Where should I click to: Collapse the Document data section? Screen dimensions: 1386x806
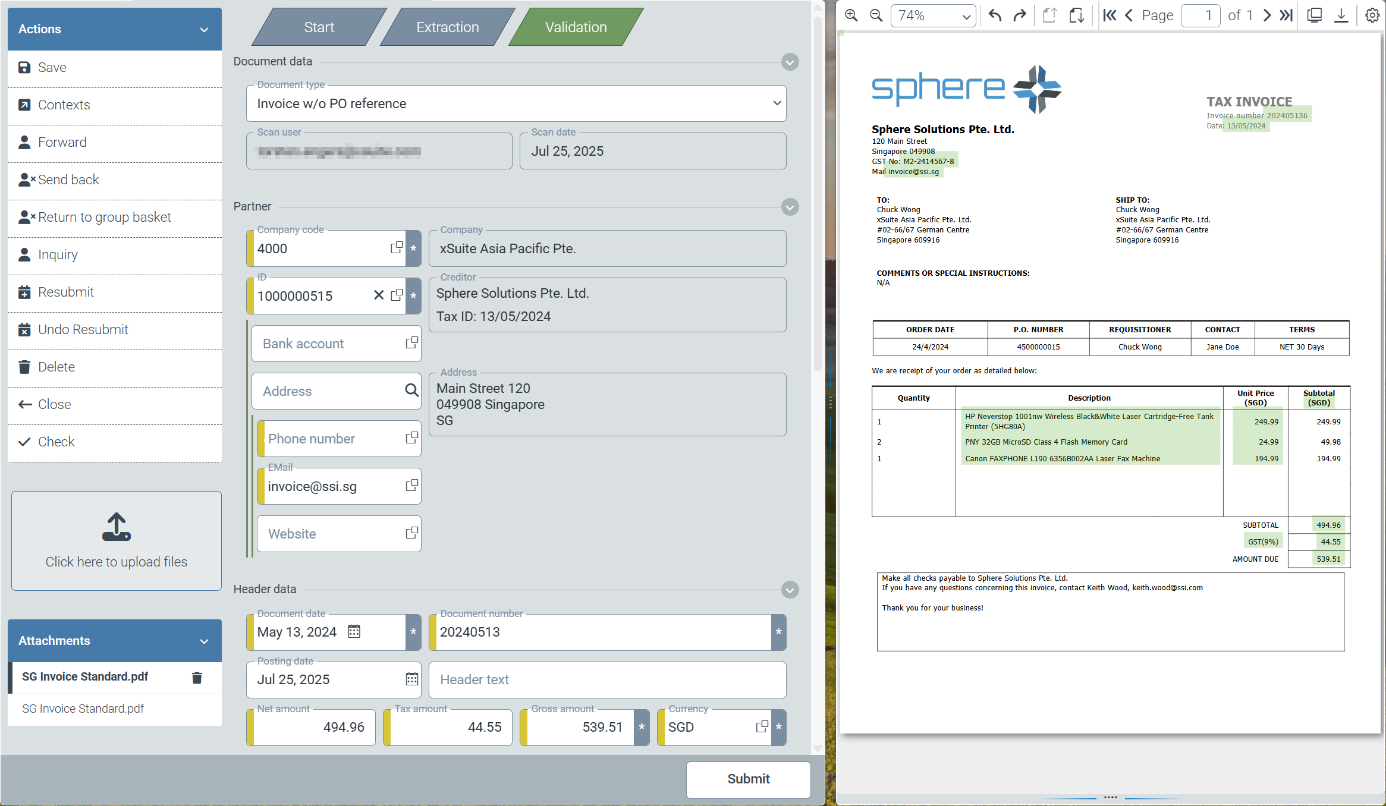tap(790, 62)
